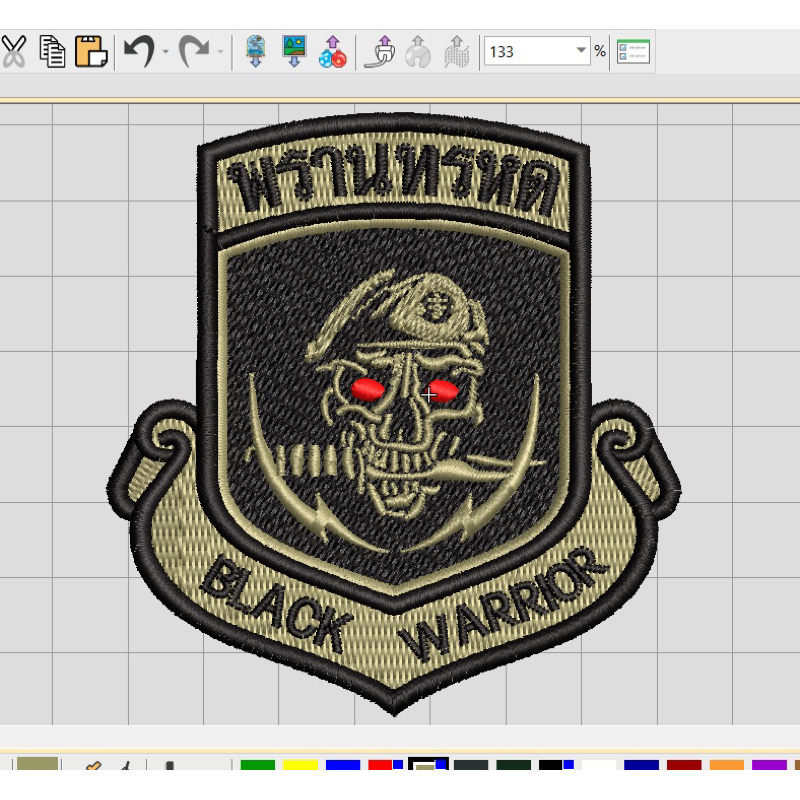Click the Paste clipboard icon

tap(91, 52)
